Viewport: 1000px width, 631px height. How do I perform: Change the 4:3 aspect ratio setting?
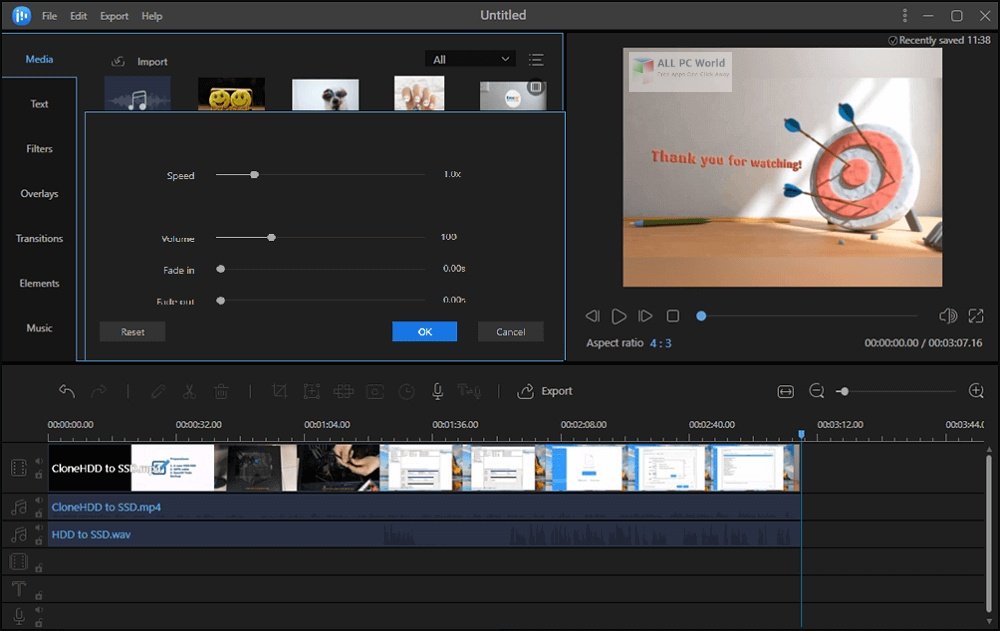[x=660, y=343]
